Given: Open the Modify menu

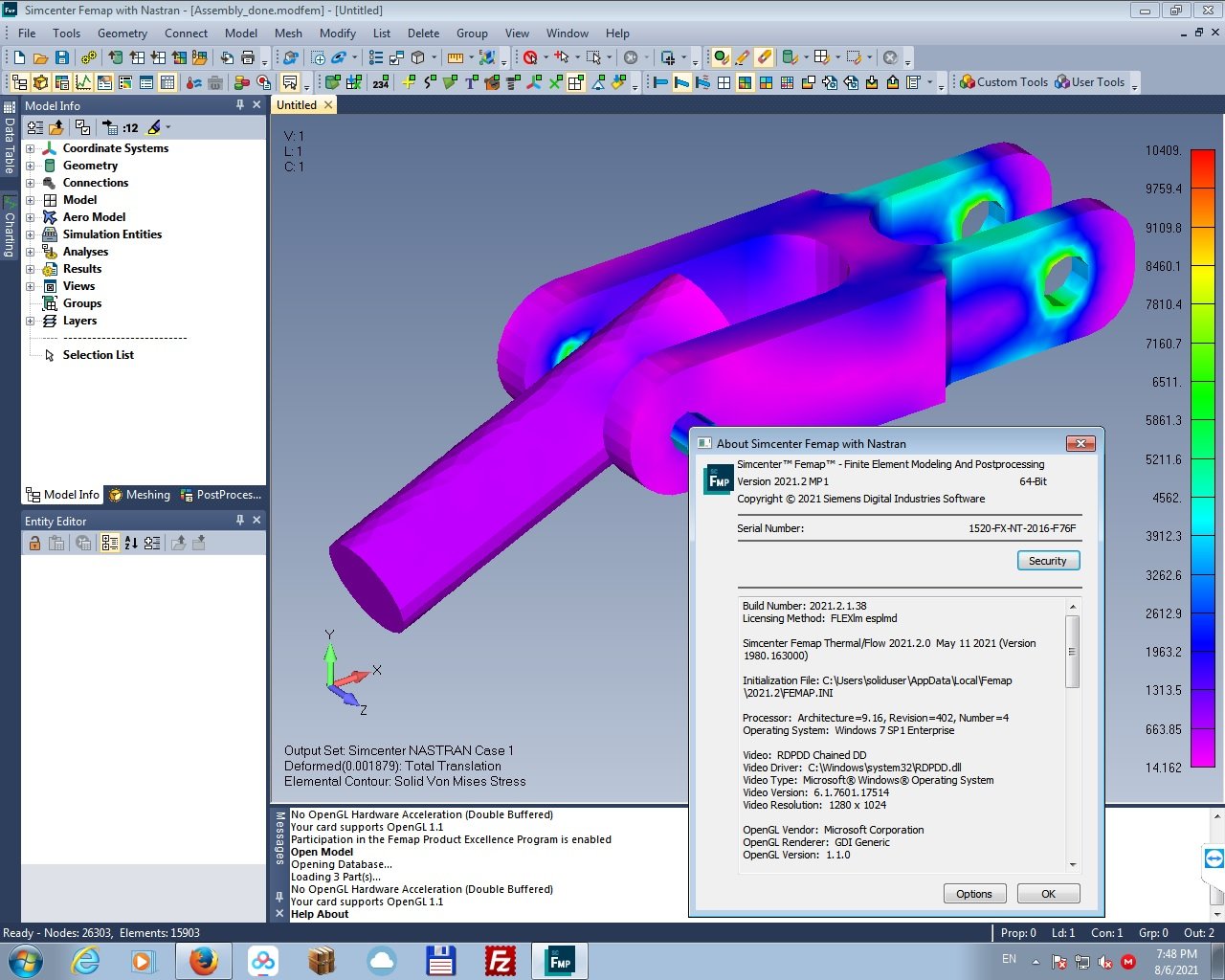Looking at the screenshot, I should coord(337,33).
